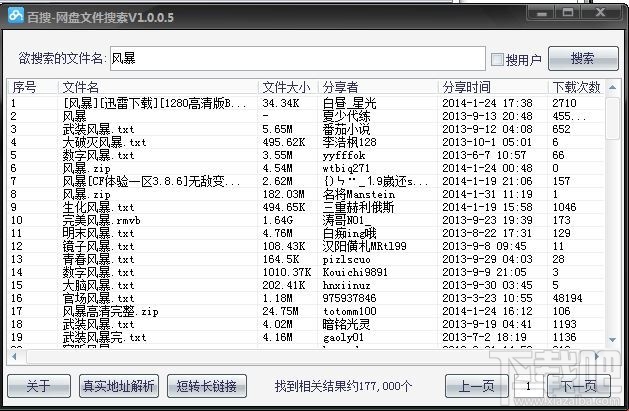Select 武装风暴.txt shared by 暗铭光灵
This screenshot has height=411, width=629.
[x=306, y=324]
